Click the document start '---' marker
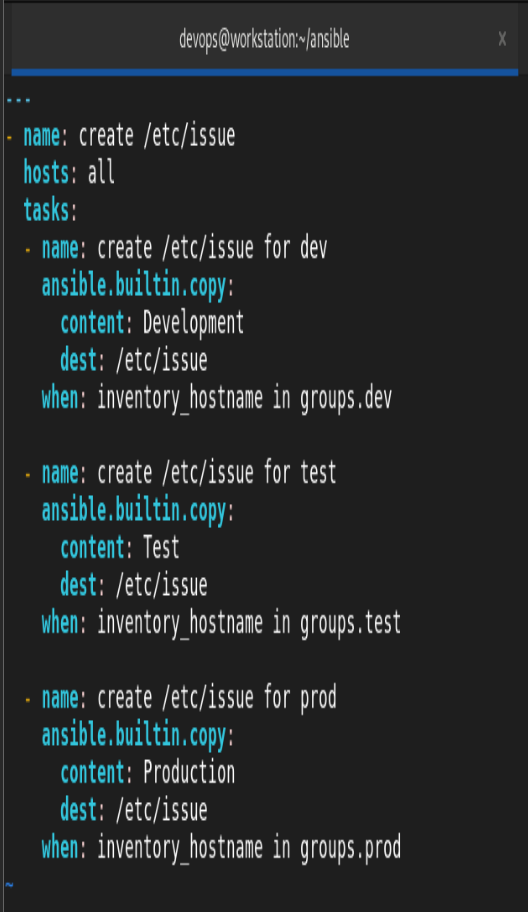 (x=18, y=99)
